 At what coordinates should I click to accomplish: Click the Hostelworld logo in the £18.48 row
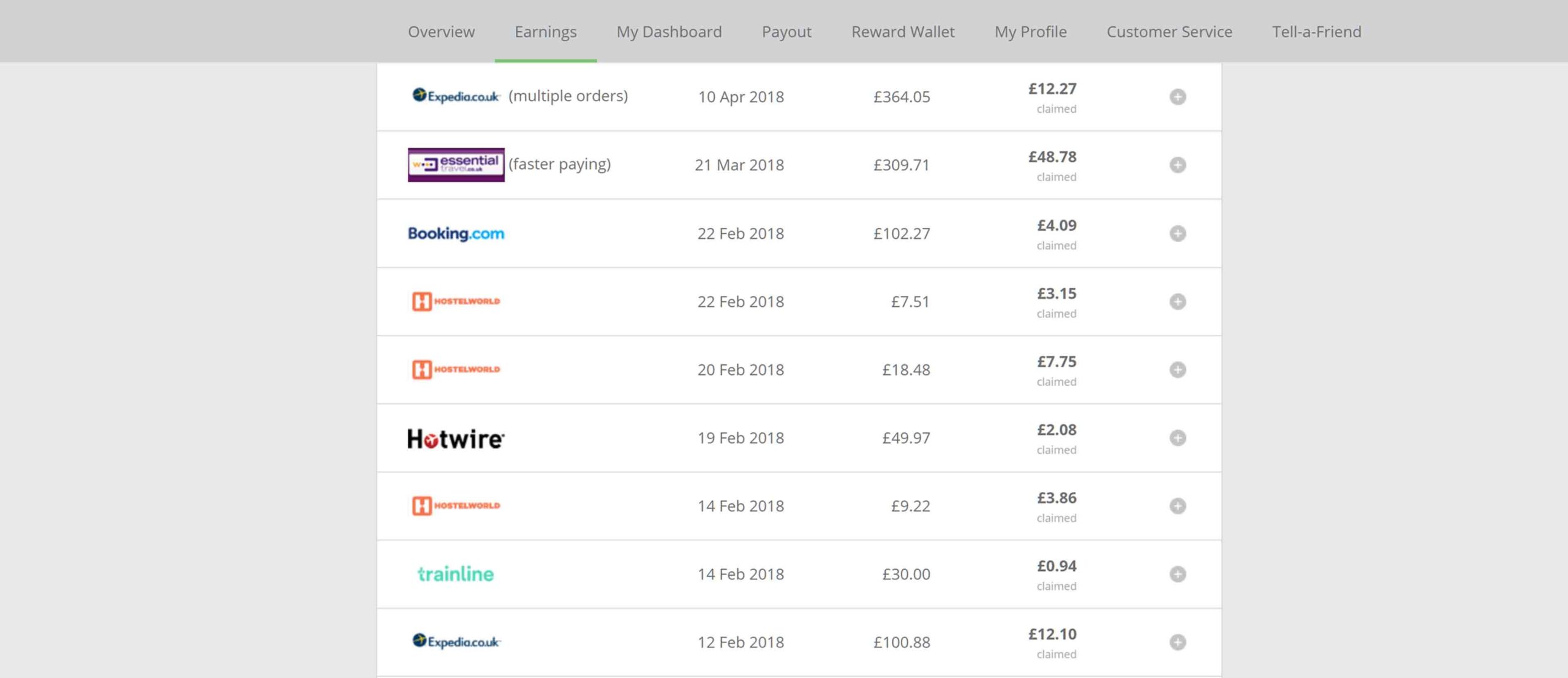coord(456,369)
